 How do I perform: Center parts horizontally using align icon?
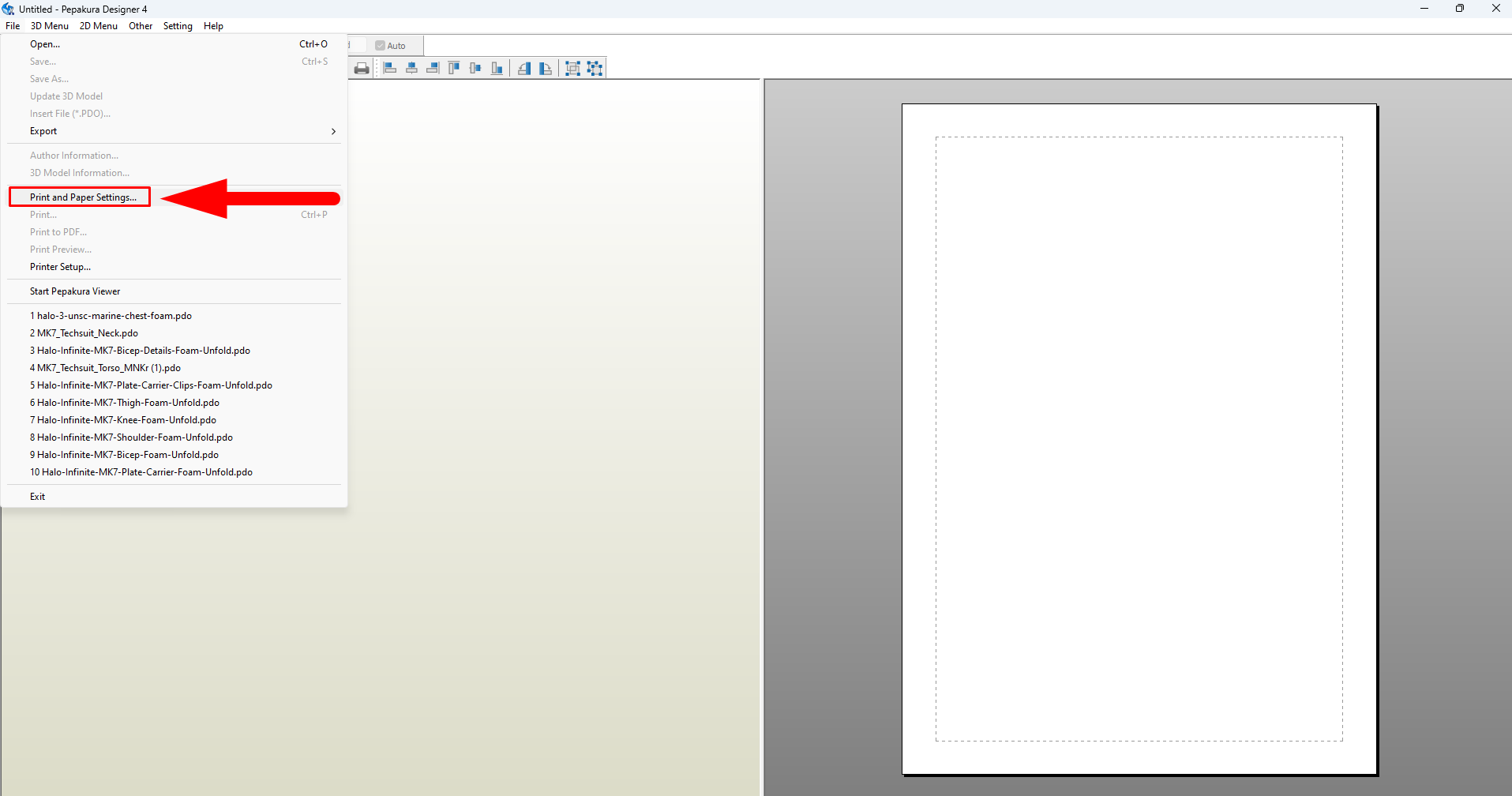coord(411,69)
